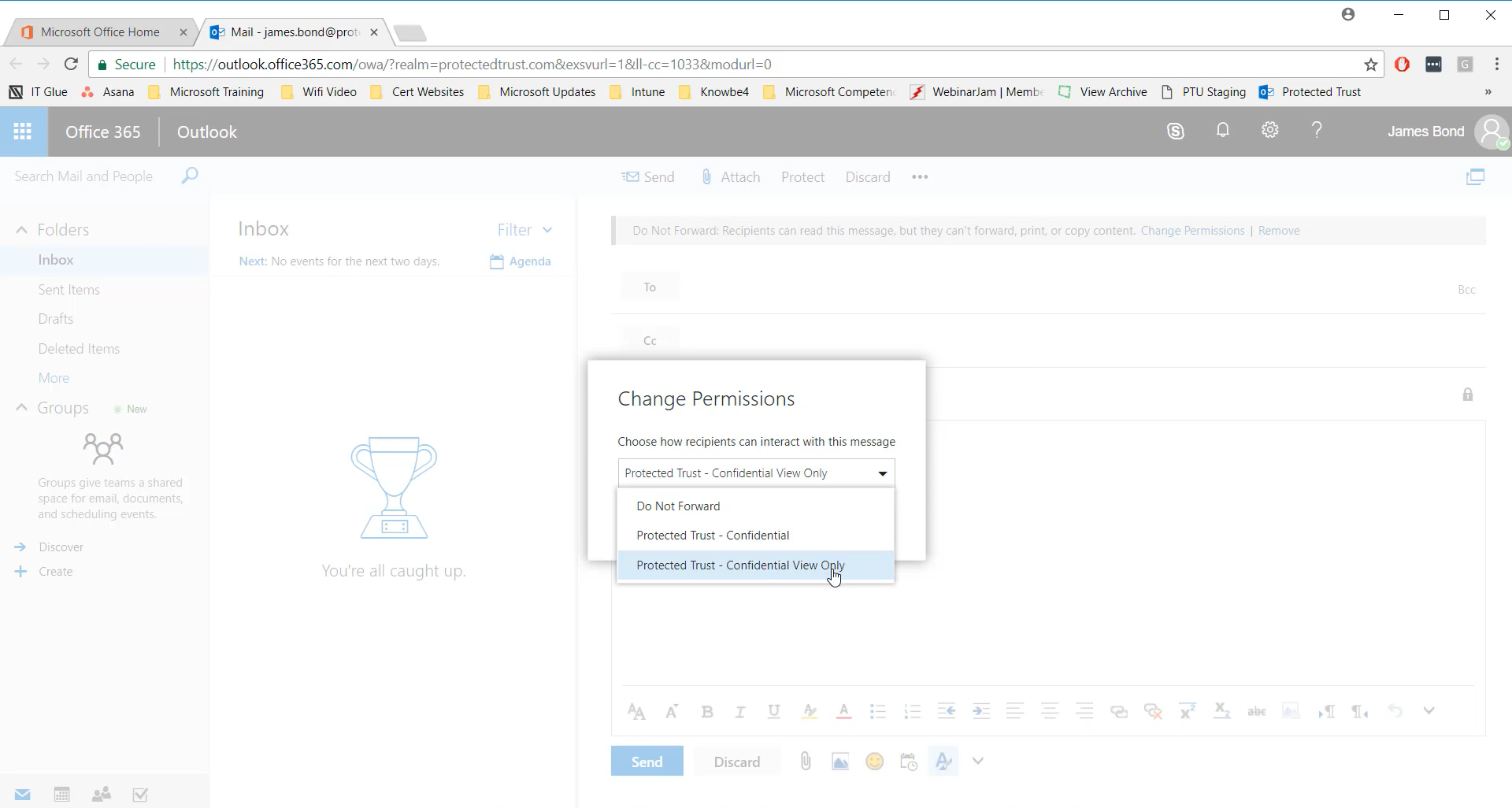Collapse the Groups section
1512x808 pixels.
[x=21, y=408]
